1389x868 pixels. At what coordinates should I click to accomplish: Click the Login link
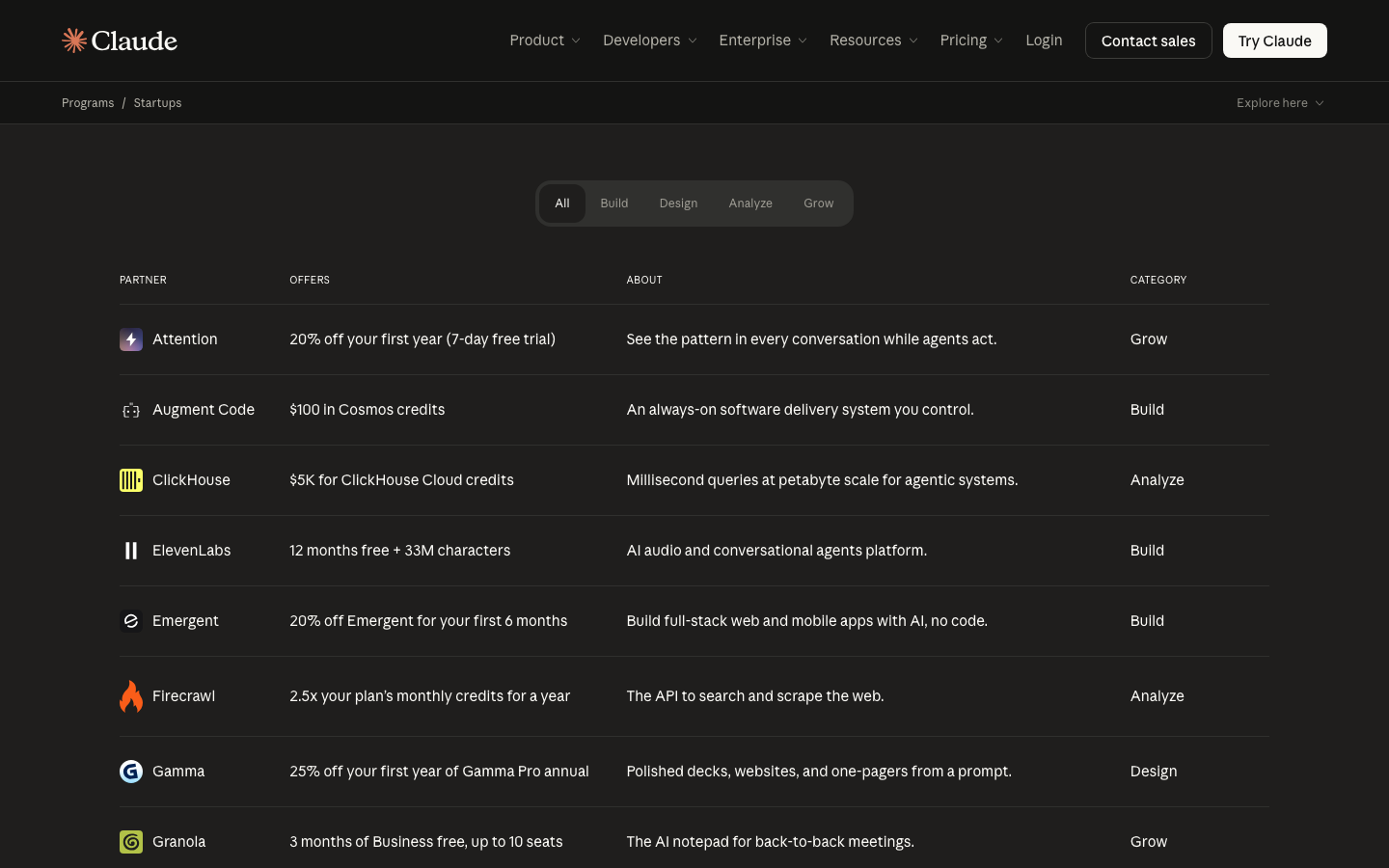click(x=1044, y=41)
